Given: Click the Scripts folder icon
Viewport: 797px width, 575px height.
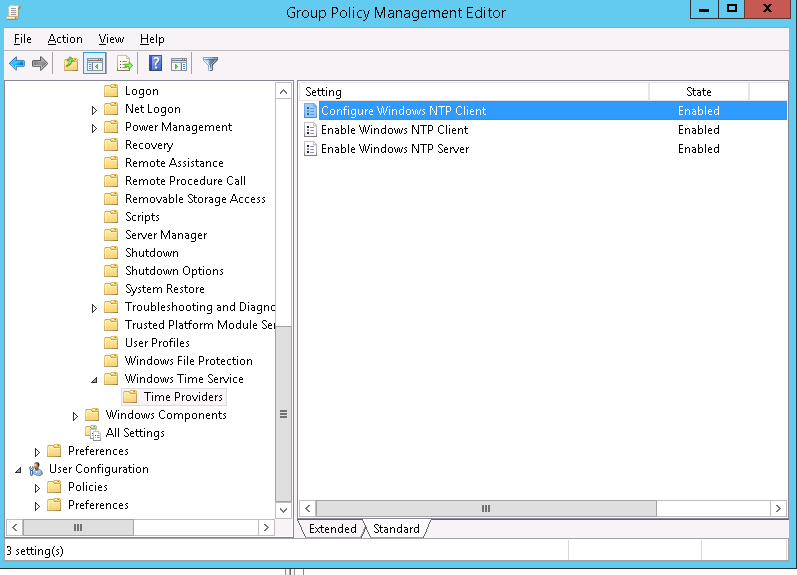Looking at the screenshot, I should tap(111, 217).
